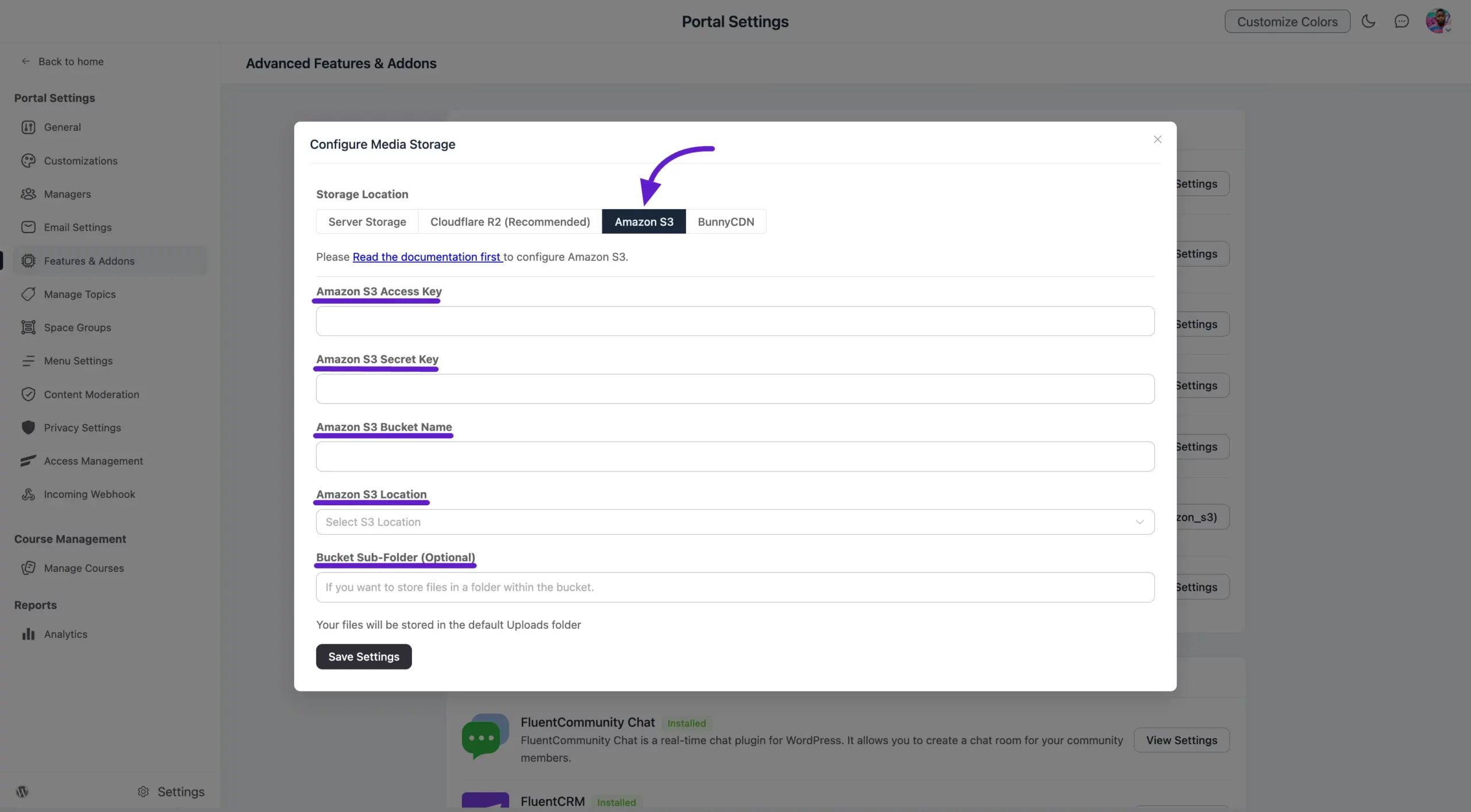The height and width of the screenshot is (812, 1471).
Task: Click the FluentCRM addon title
Action: tap(552, 801)
